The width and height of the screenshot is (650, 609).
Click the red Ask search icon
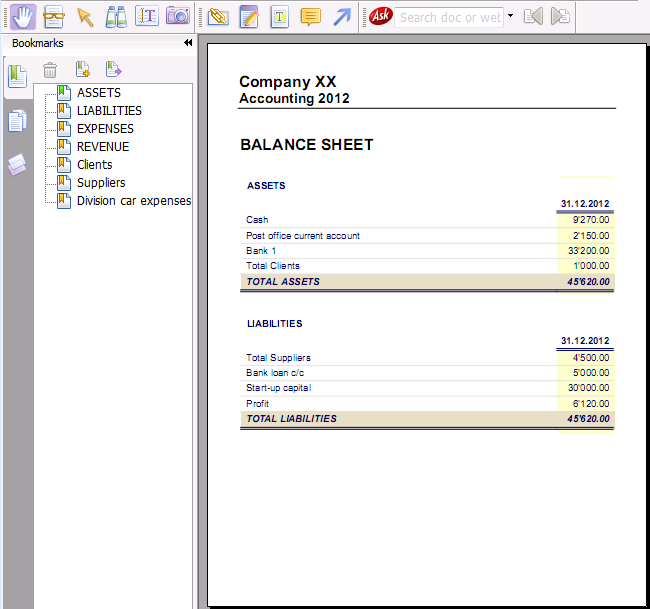381,17
